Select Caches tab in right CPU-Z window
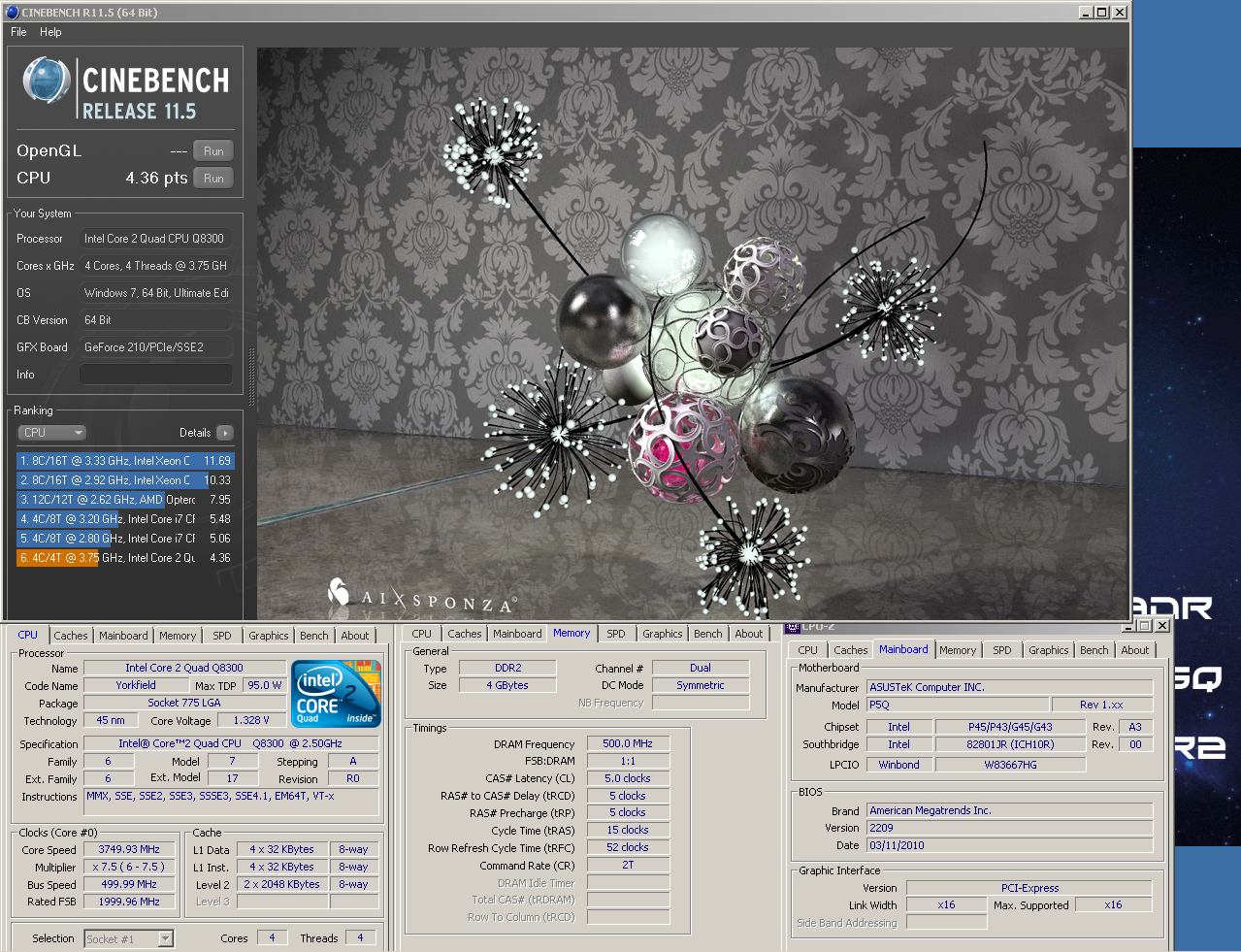Screen dimensions: 1241x952 pyautogui.click(x=851, y=650)
